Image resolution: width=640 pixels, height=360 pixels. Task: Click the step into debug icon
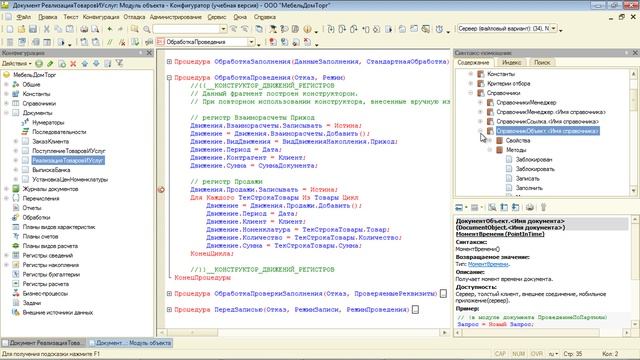[331, 29]
